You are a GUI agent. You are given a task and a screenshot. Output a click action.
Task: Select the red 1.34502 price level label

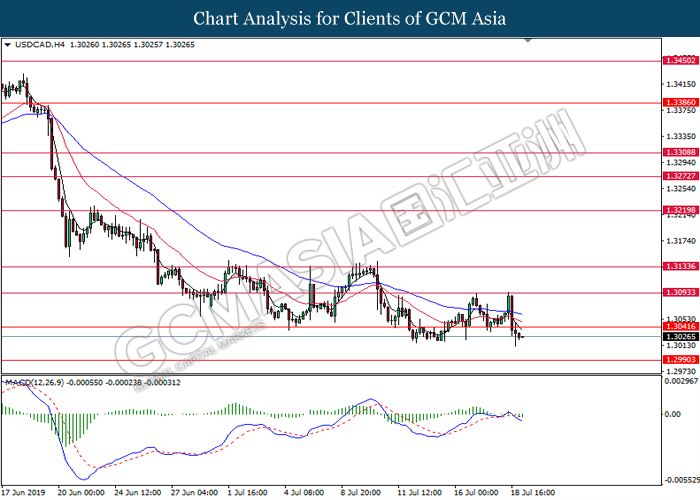click(x=680, y=60)
